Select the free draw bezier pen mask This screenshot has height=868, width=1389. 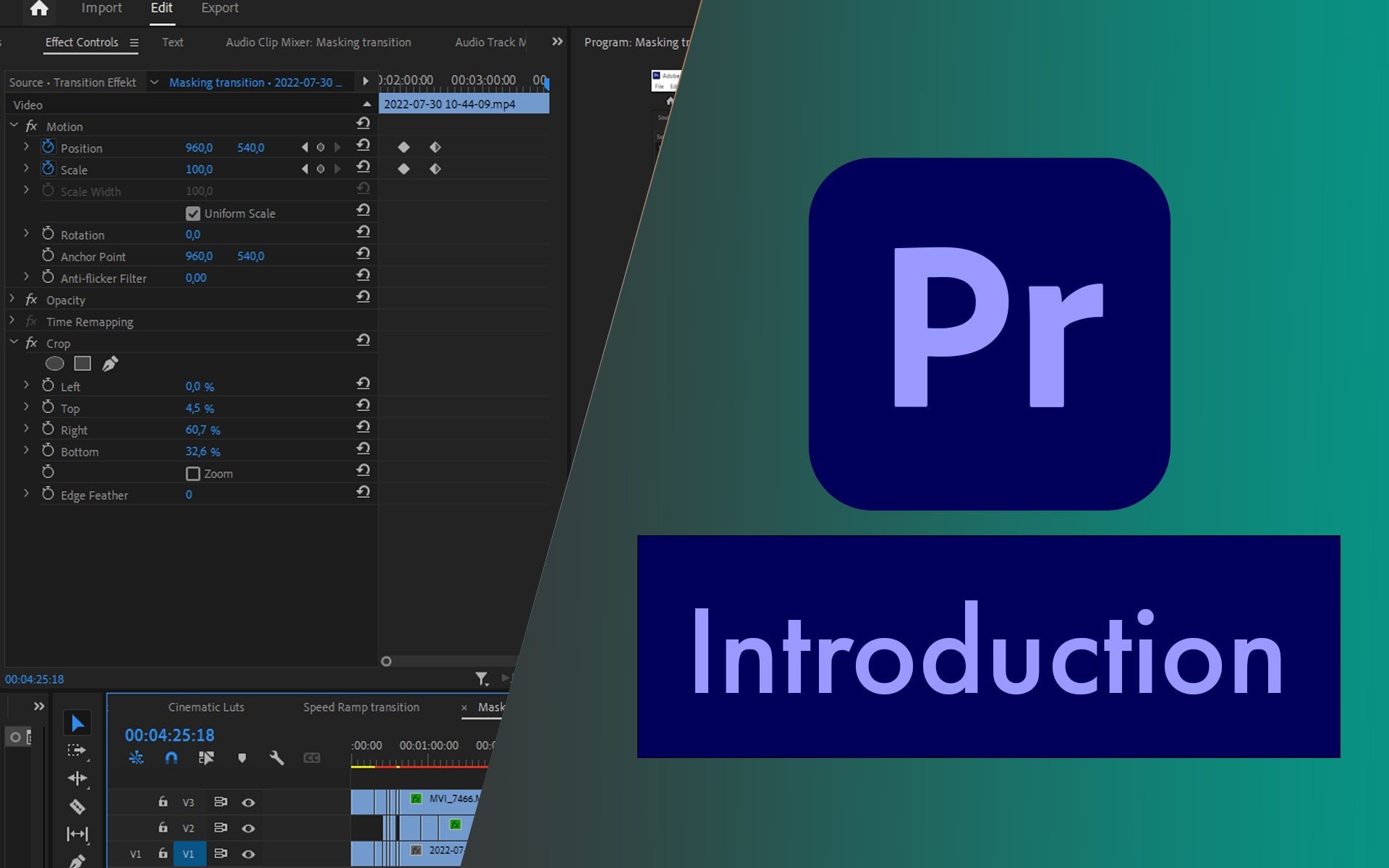(x=110, y=364)
